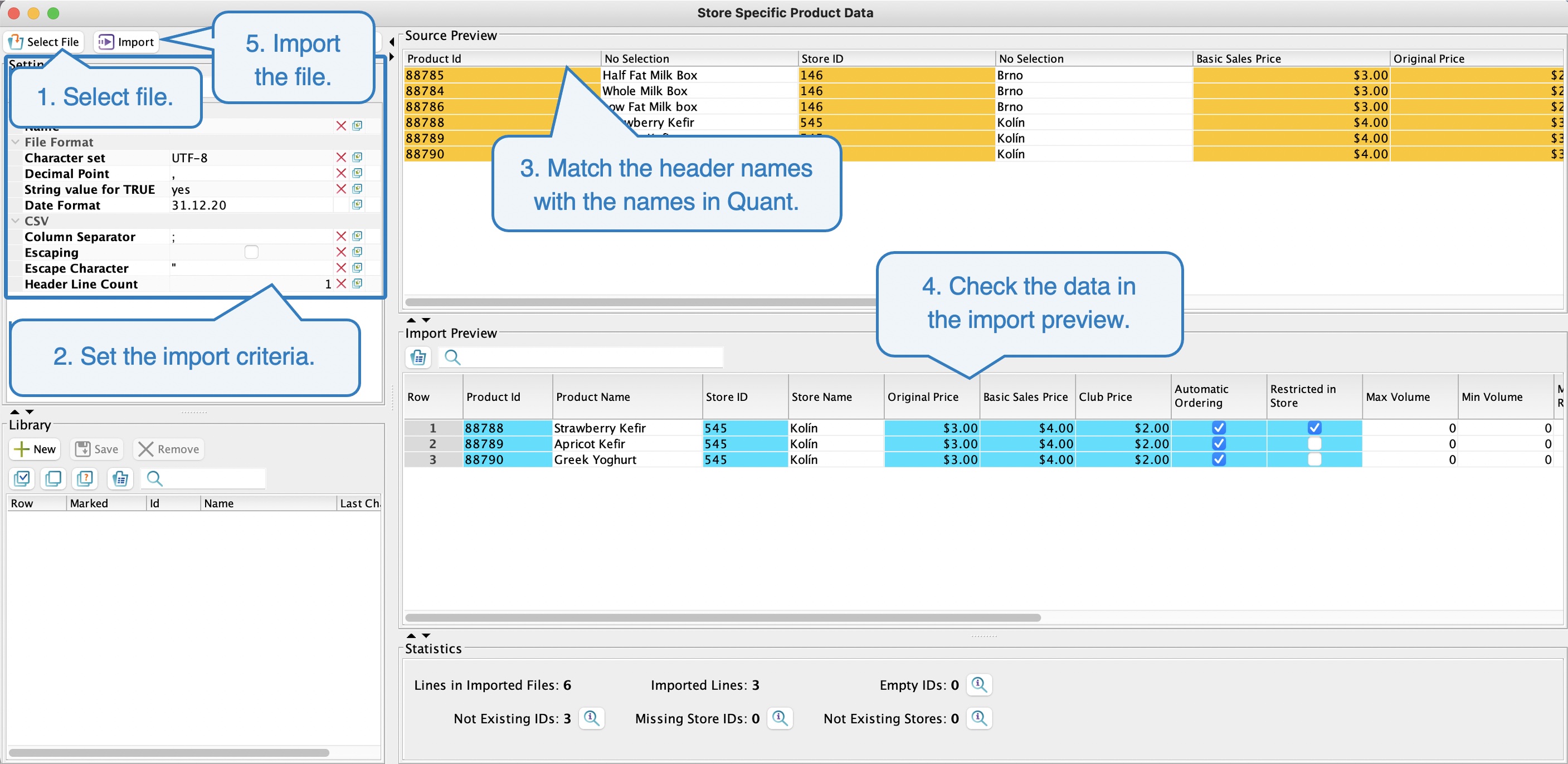Select the Strawberry Kefir product name cell
Viewport: 1568px width, 764px height.
[x=627, y=428]
